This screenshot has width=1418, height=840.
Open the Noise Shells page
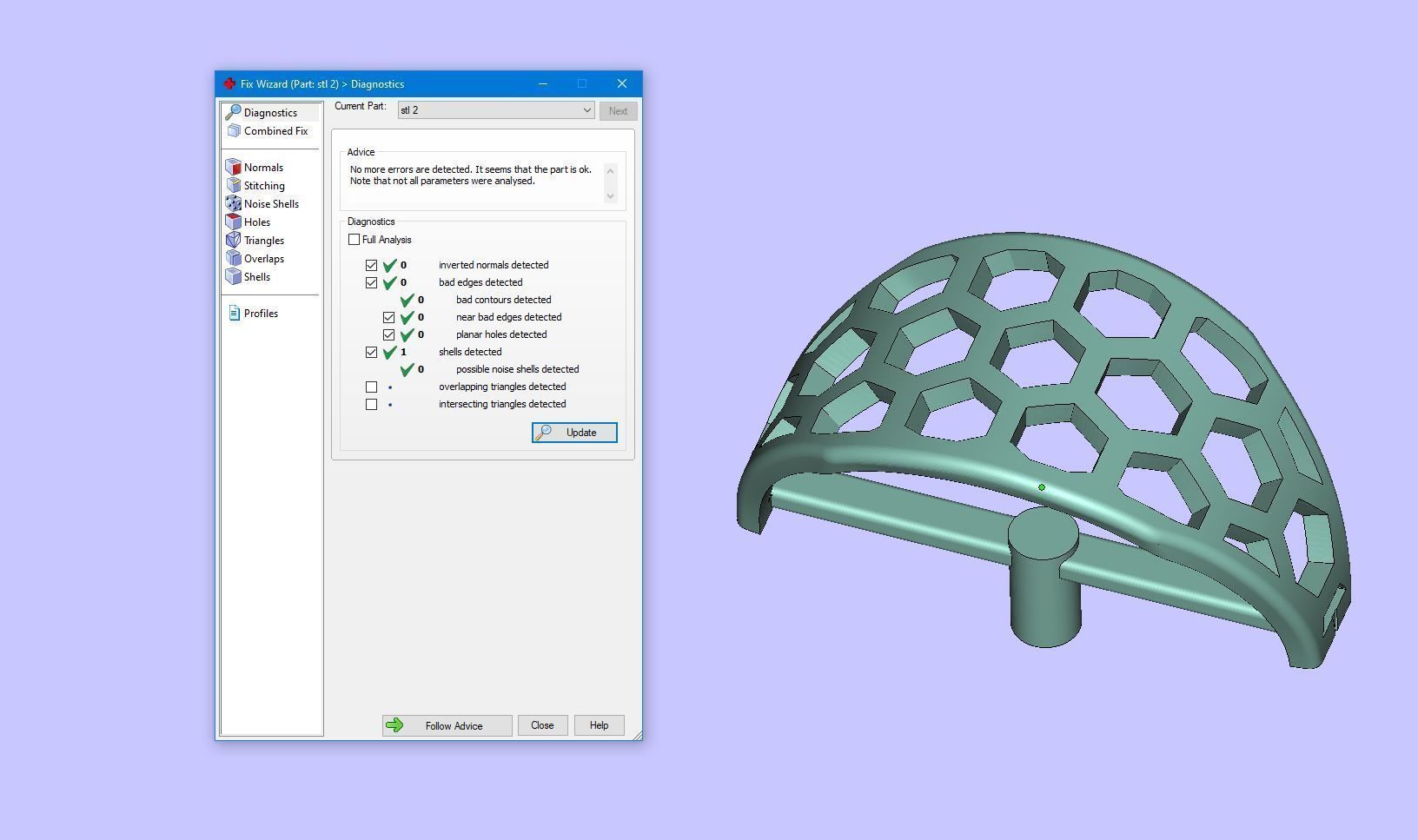pos(271,204)
